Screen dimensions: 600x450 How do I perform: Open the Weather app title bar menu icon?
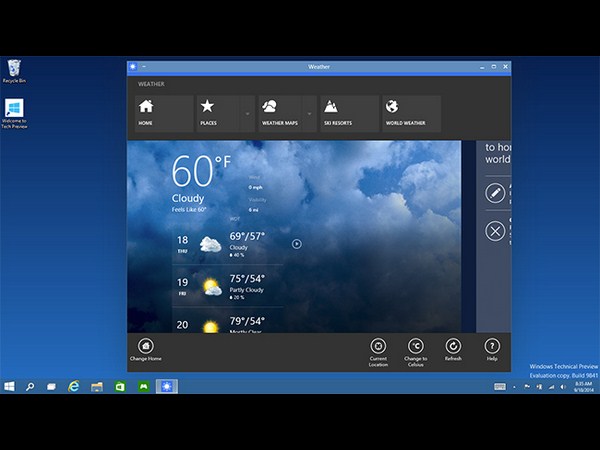click(x=134, y=67)
